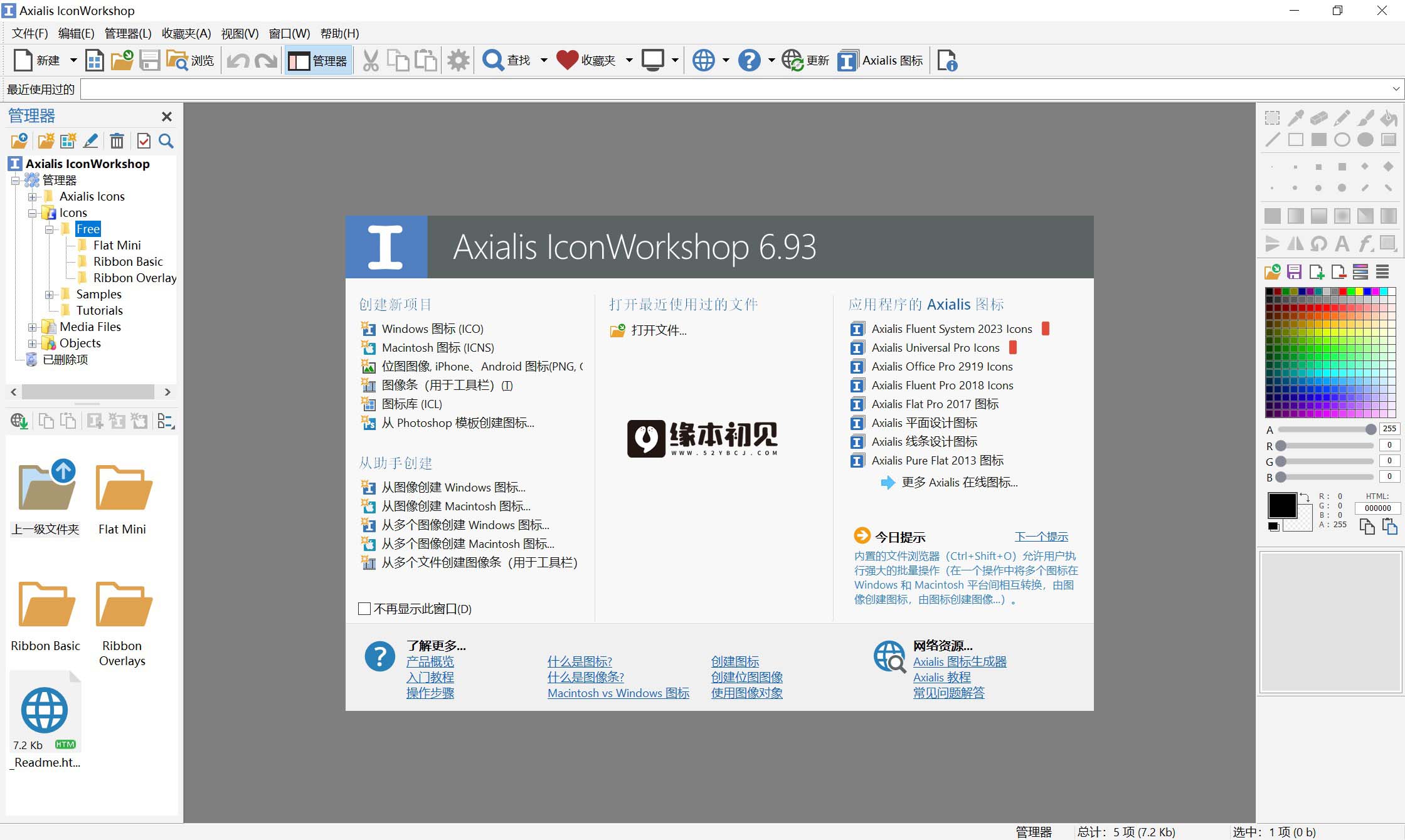This screenshot has width=1405, height=840.
Task: Click the new folder icon in 管理器 toolbar
Action: [46, 140]
